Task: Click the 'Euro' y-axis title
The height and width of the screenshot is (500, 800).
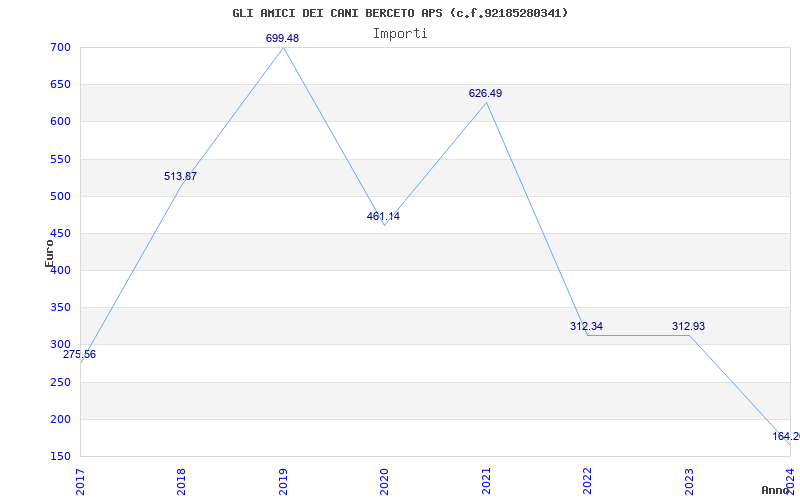Action: (49, 254)
